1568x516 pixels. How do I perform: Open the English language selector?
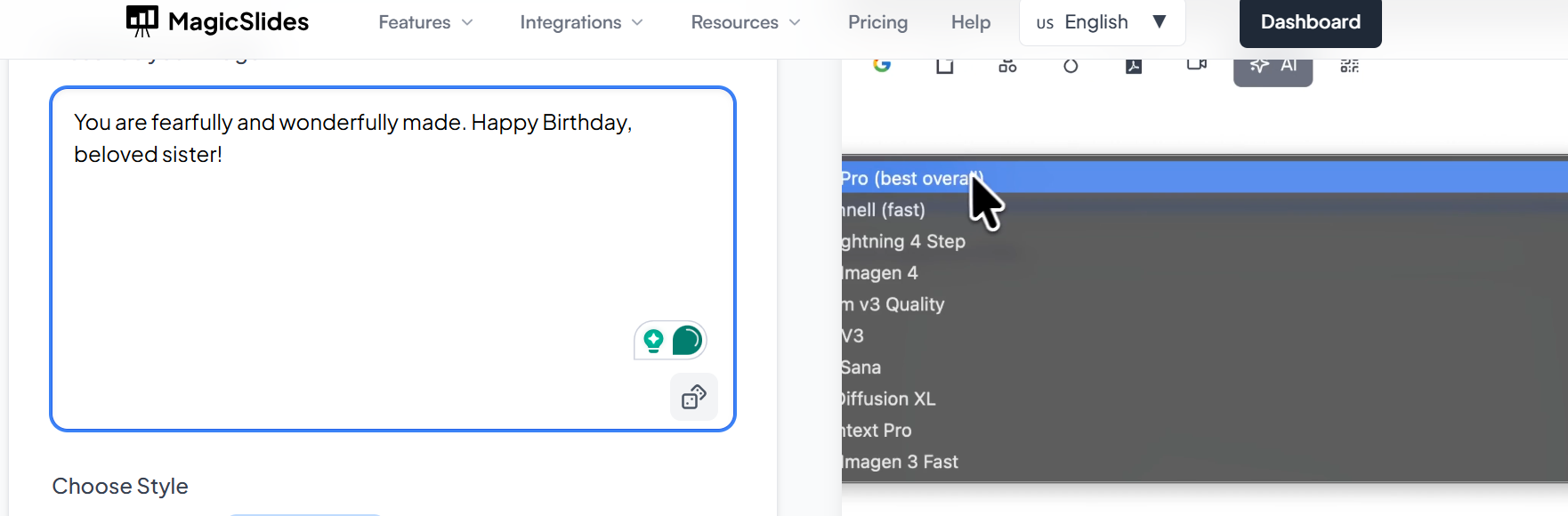(1102, 22)
